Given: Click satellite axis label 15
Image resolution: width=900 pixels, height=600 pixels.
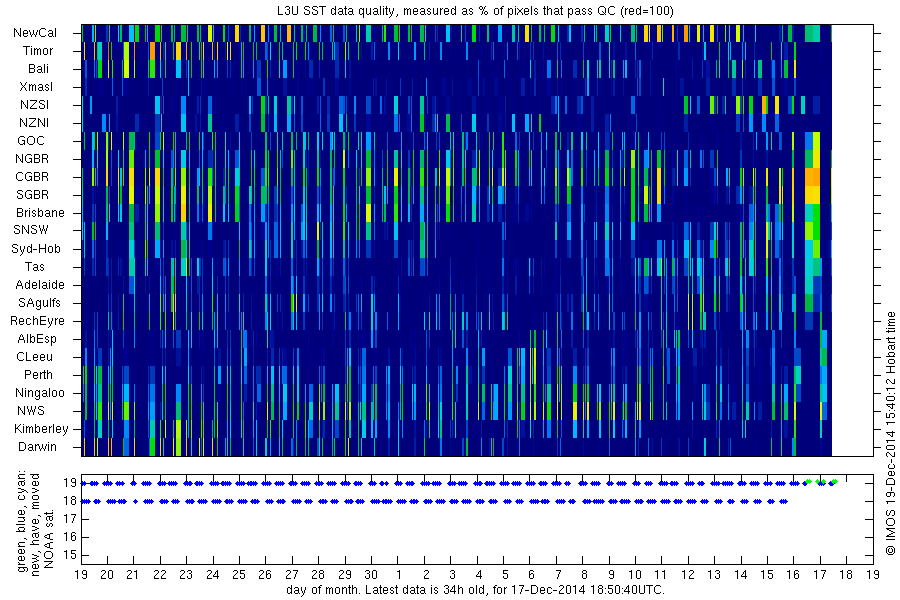Looking at the screenshot, I should pyautogui.click(x=69, y=555).
